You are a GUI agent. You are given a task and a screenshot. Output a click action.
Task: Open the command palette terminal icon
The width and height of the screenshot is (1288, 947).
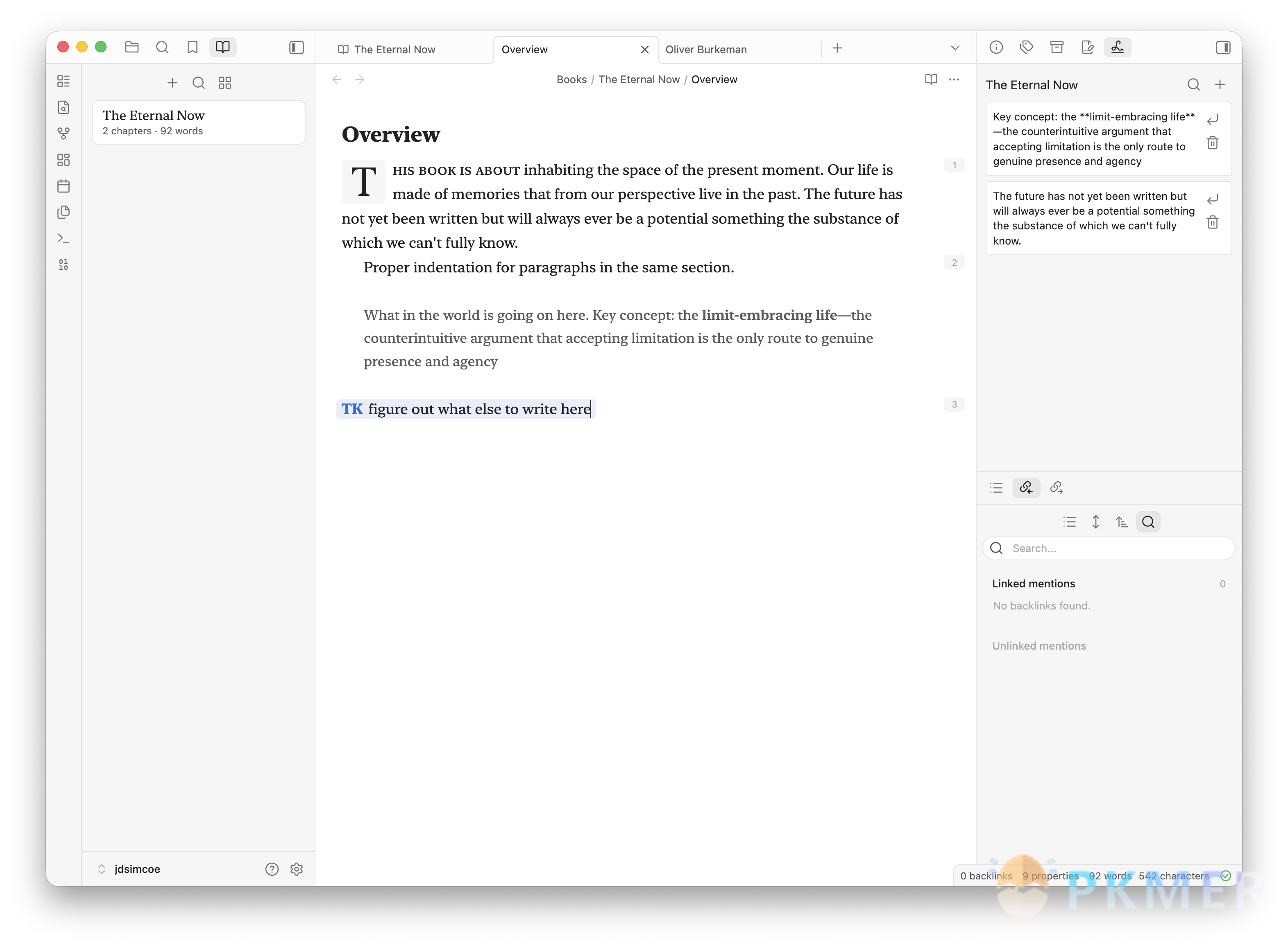(63, 238)
